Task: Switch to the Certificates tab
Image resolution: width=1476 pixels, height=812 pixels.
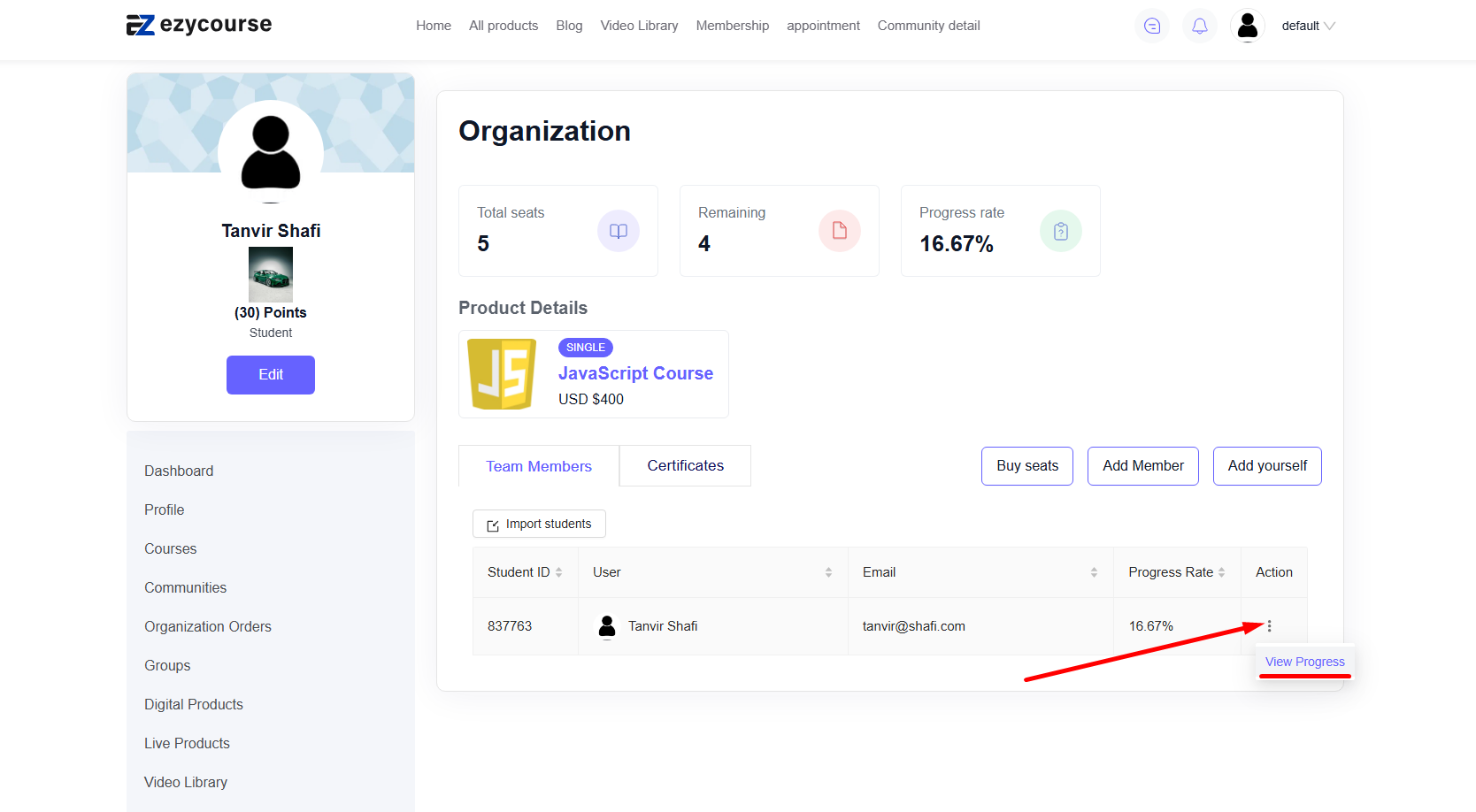Action: point(685,466)
